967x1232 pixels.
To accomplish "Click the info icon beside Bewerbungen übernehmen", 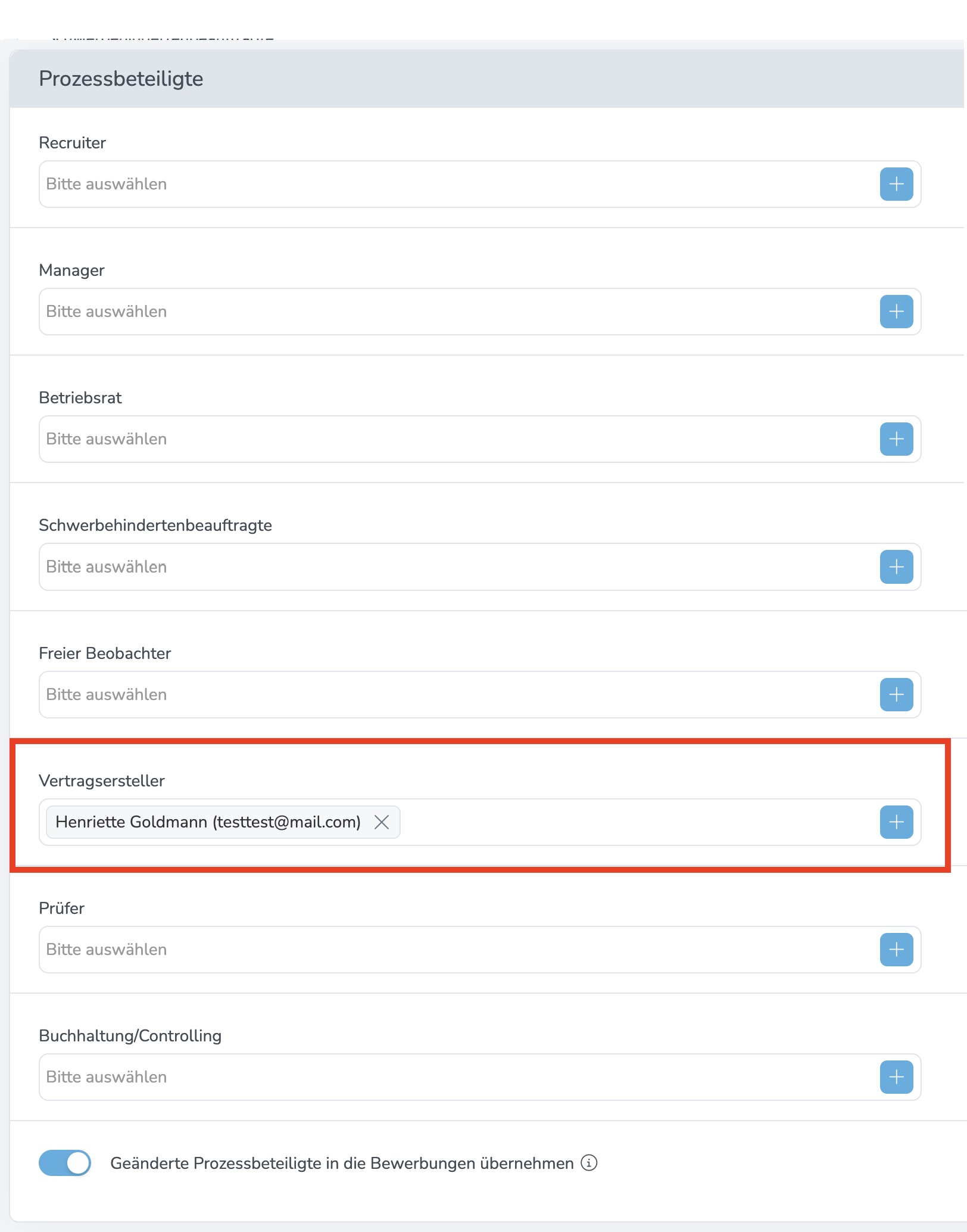I will pyautogui.click(x=589, y=1163).
